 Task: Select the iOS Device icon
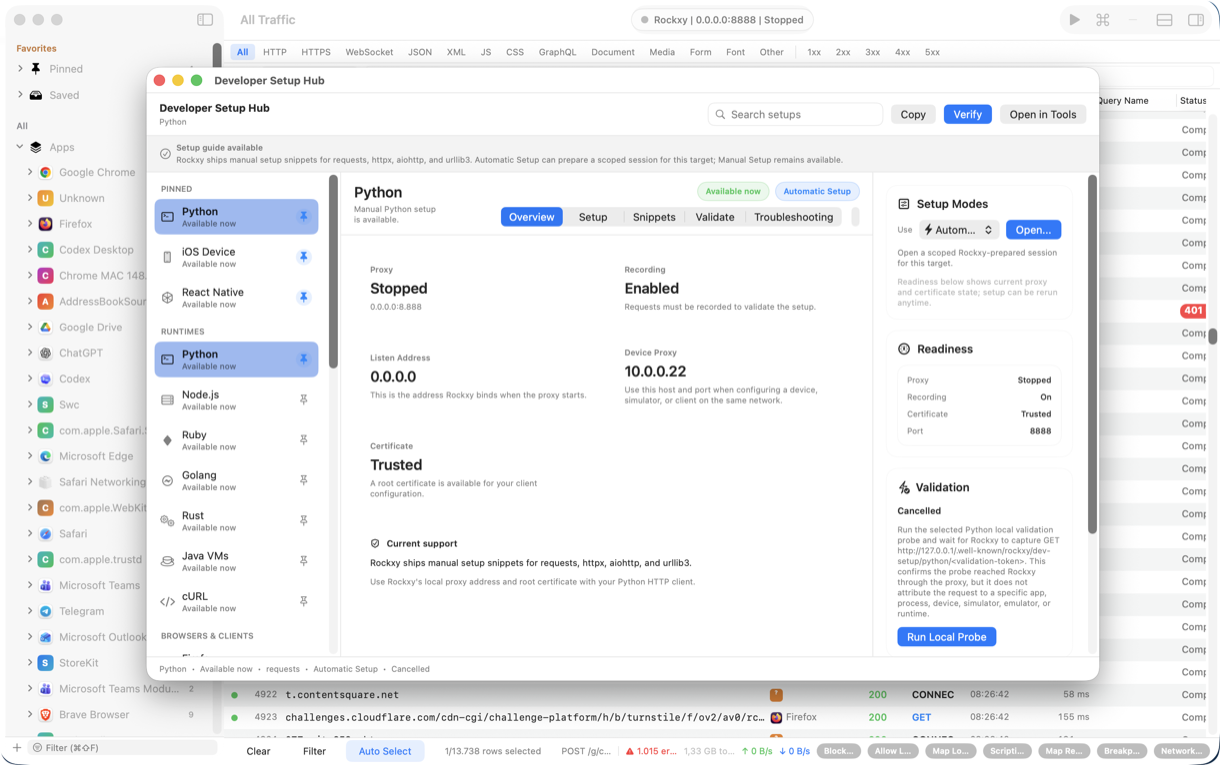click(x=167, y=257)
